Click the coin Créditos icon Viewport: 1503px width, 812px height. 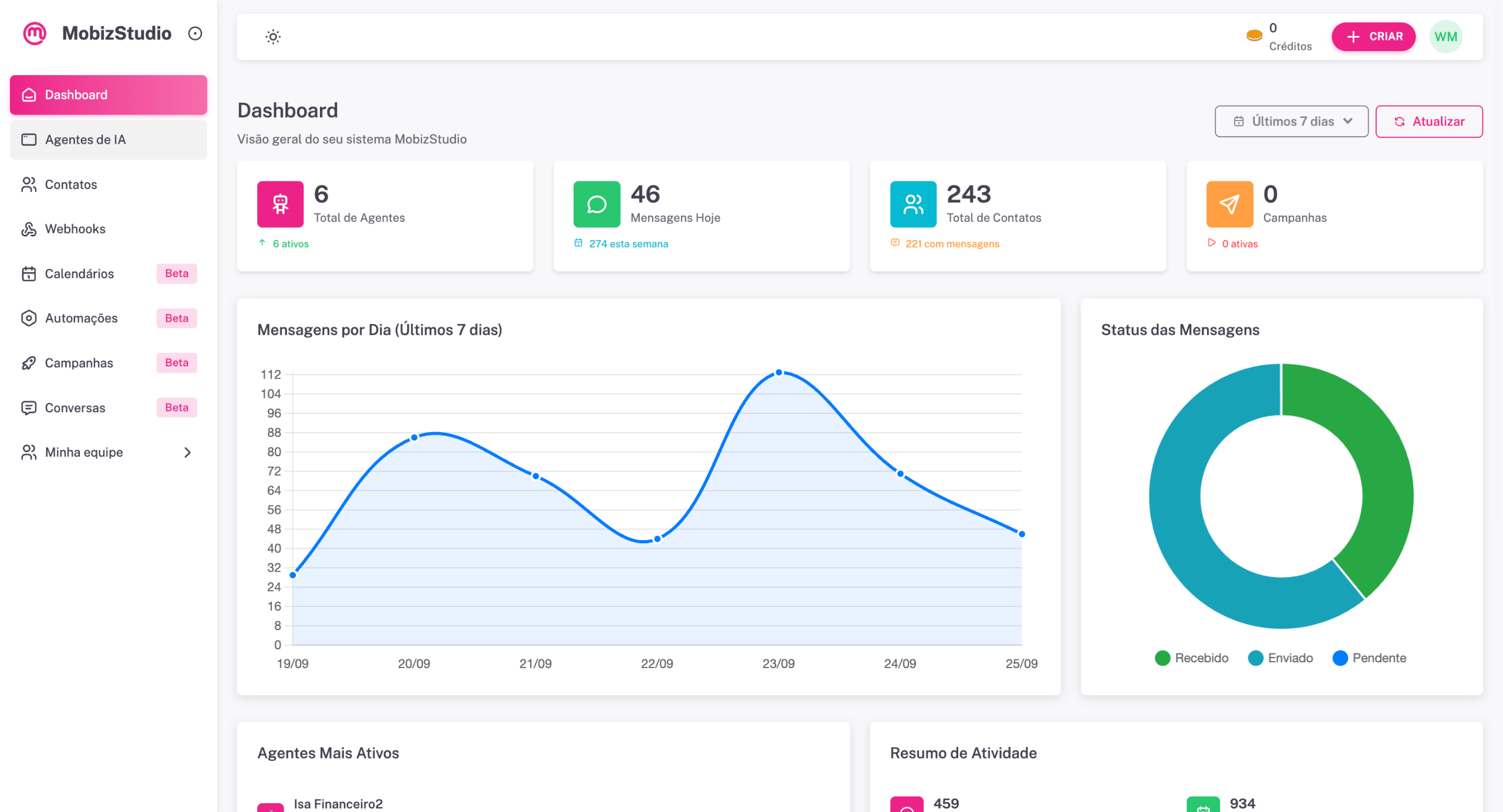click(1254, 36)
